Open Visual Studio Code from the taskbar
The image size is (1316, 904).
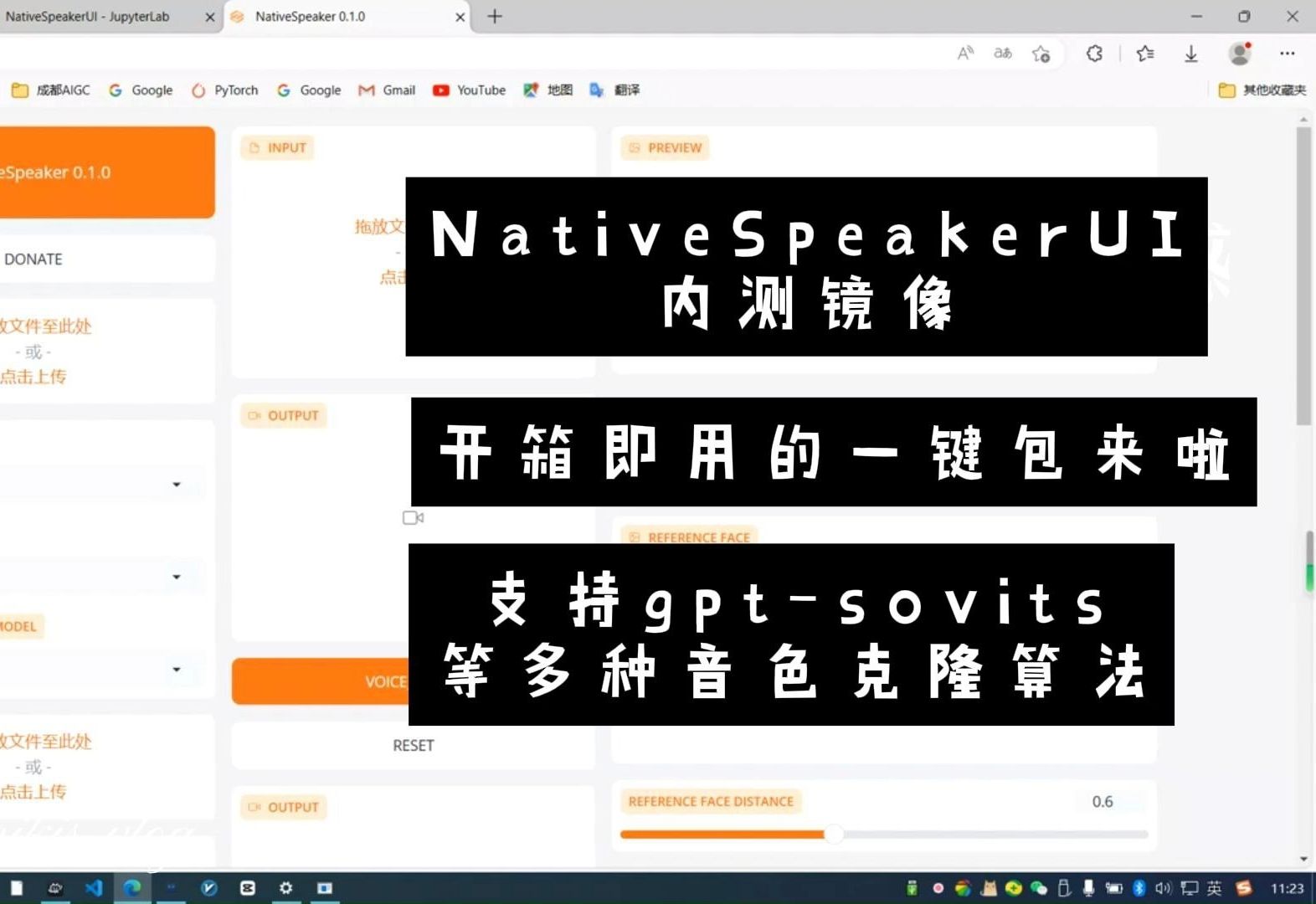pyautogui.click(x=94, y=887)
